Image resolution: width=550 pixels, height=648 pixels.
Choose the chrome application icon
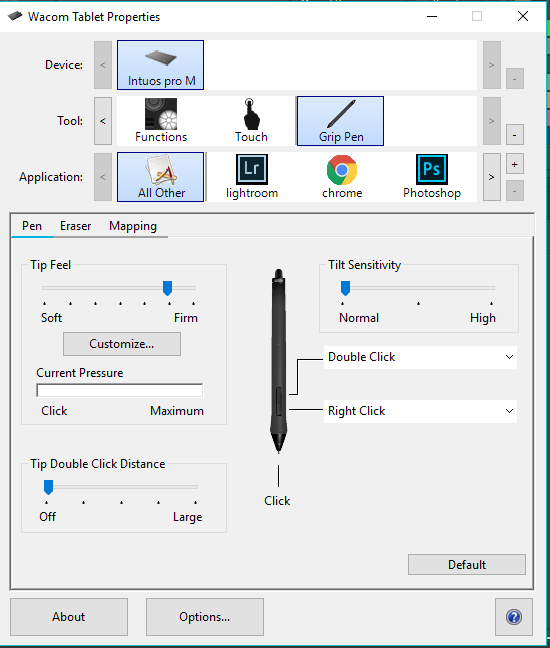coord(342,177)
